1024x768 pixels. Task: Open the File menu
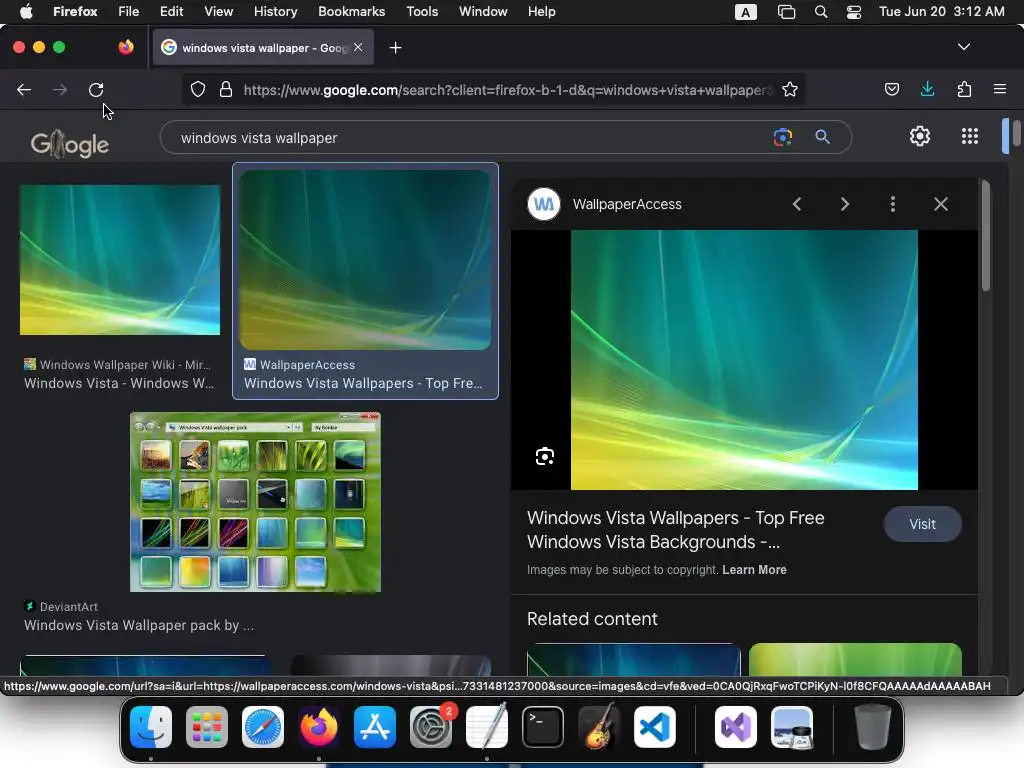(x=128, y=12)
